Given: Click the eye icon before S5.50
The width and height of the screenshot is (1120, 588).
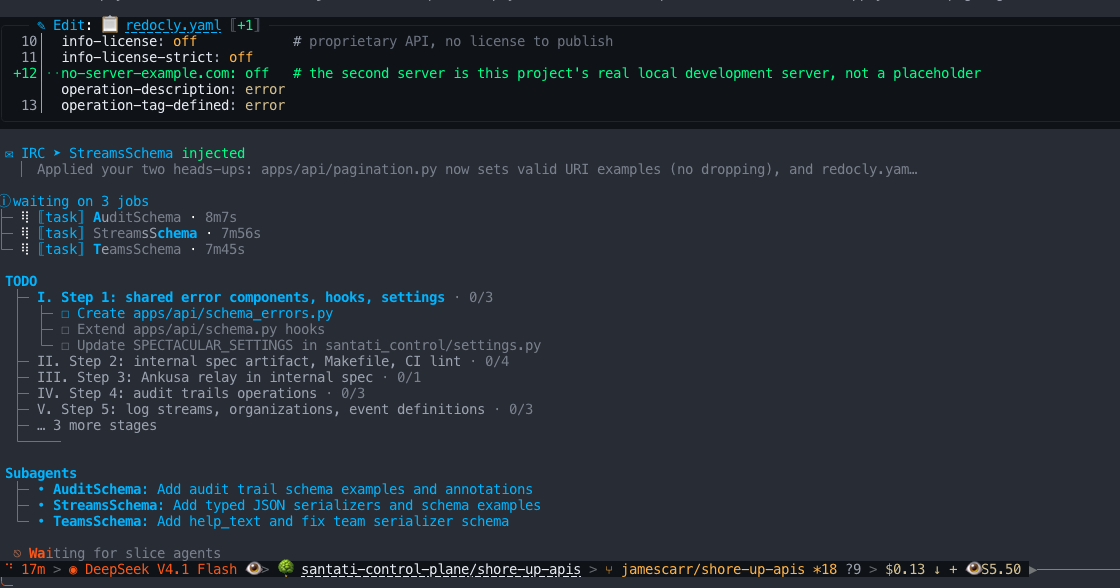Looking at the screenshot, I should (x=973, y=569).
